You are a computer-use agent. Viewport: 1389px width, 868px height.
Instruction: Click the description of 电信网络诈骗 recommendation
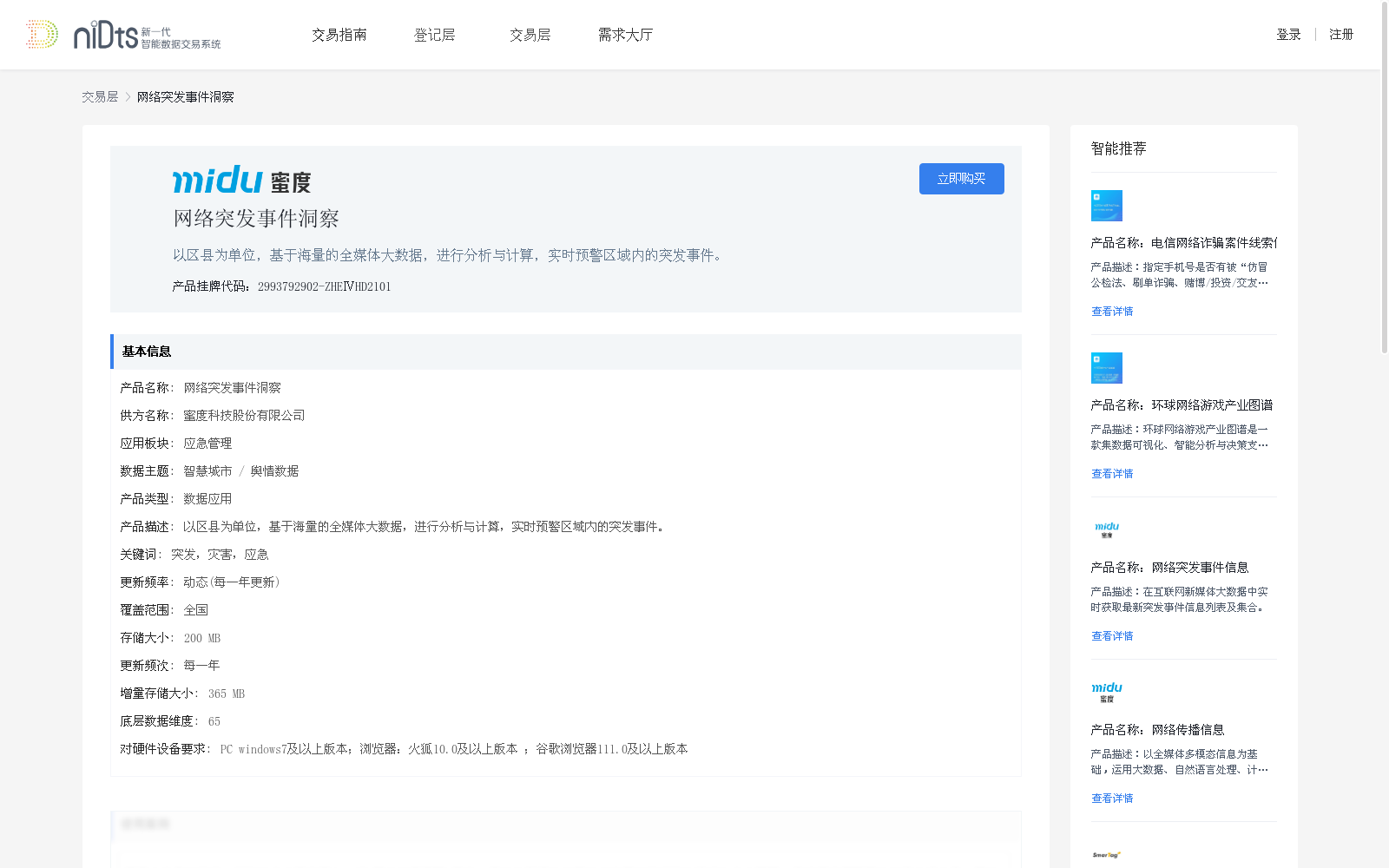point(1180,275)
